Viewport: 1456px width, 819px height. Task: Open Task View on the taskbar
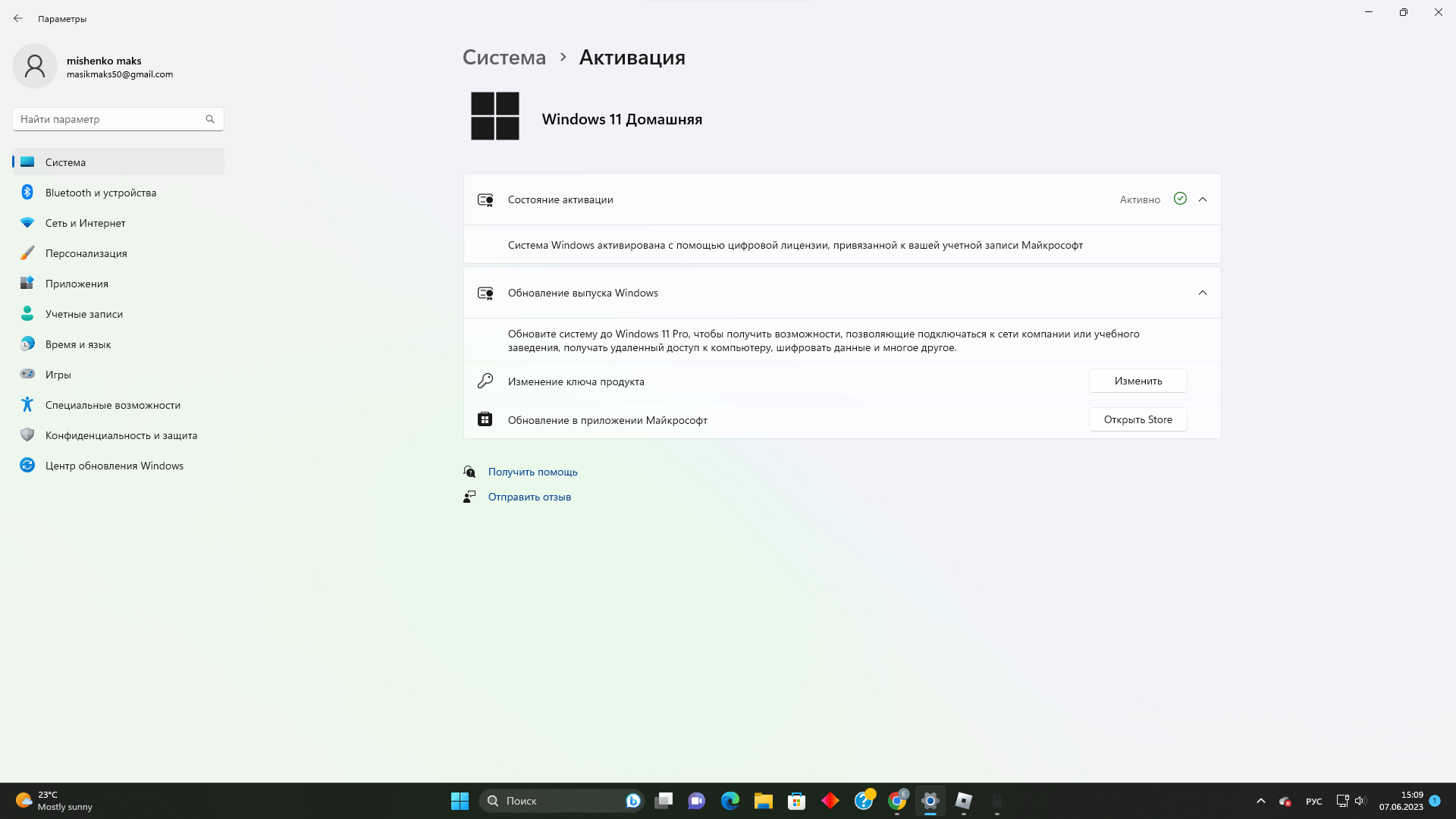click(x=664, y=801)
